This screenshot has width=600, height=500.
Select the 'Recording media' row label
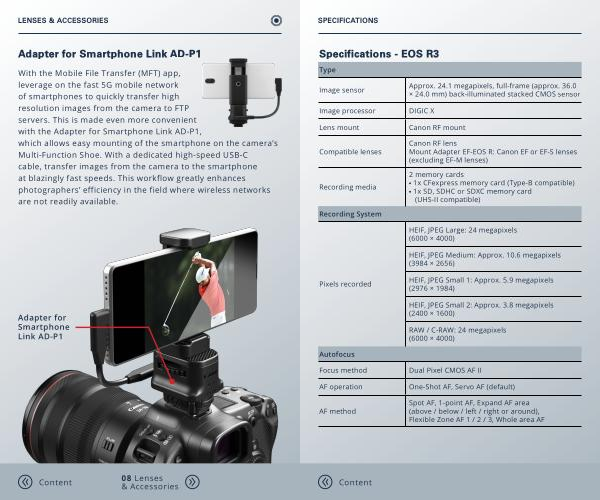pyautogui.click(x=347, y=187)
